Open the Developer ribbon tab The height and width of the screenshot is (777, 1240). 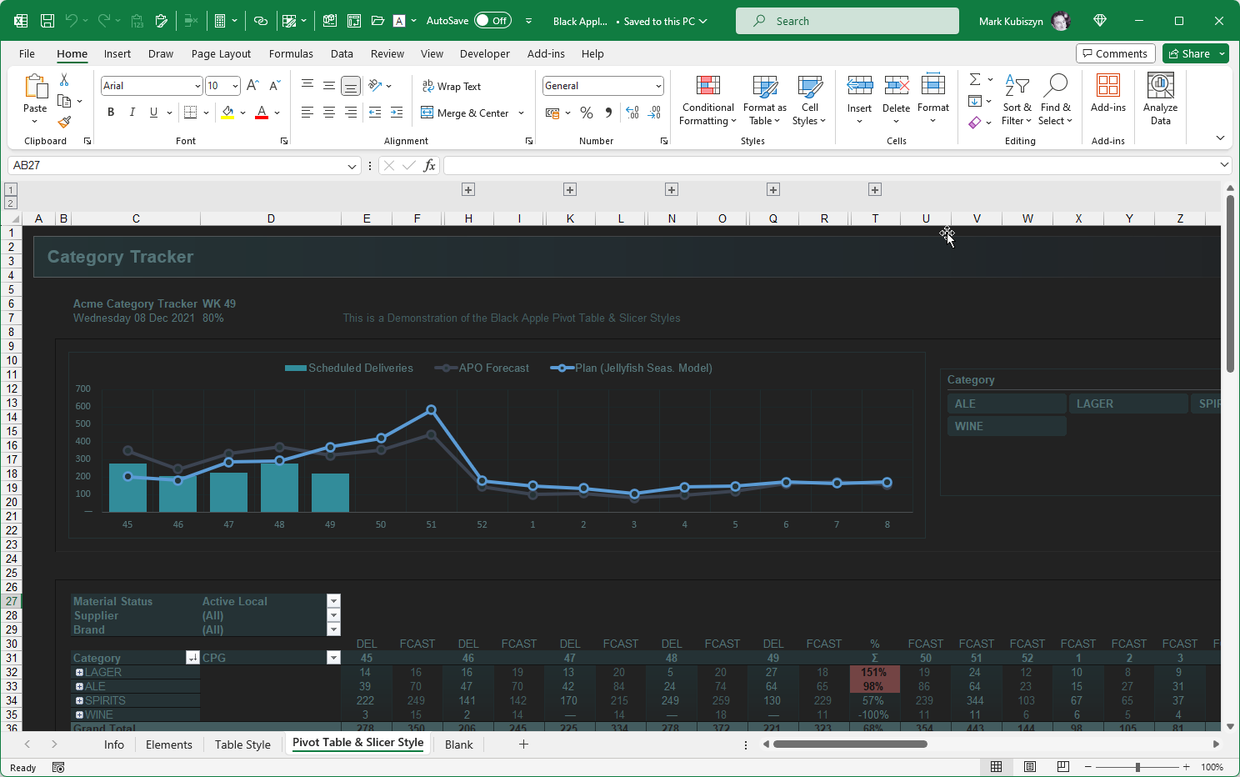coord(485,54)
